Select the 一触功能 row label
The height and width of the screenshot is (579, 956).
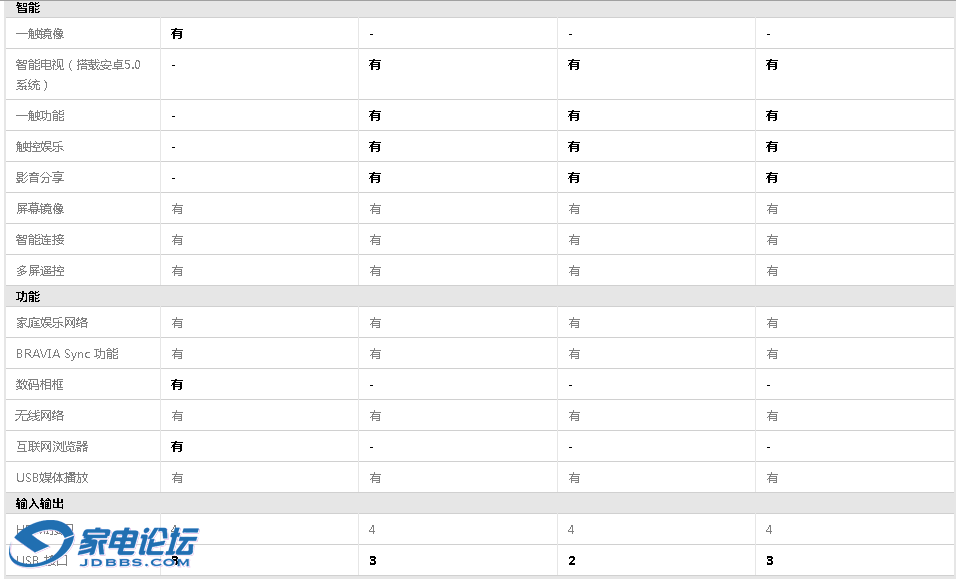click(40, 116)
